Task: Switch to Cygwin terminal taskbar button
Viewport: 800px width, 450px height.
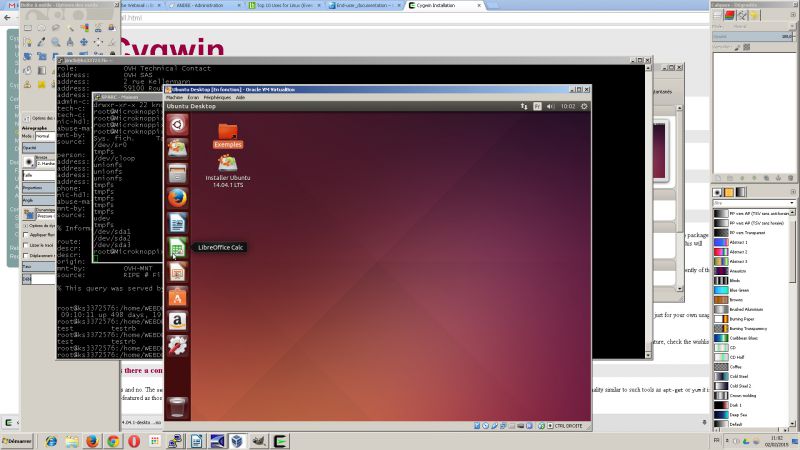Action: click(280, 441)
